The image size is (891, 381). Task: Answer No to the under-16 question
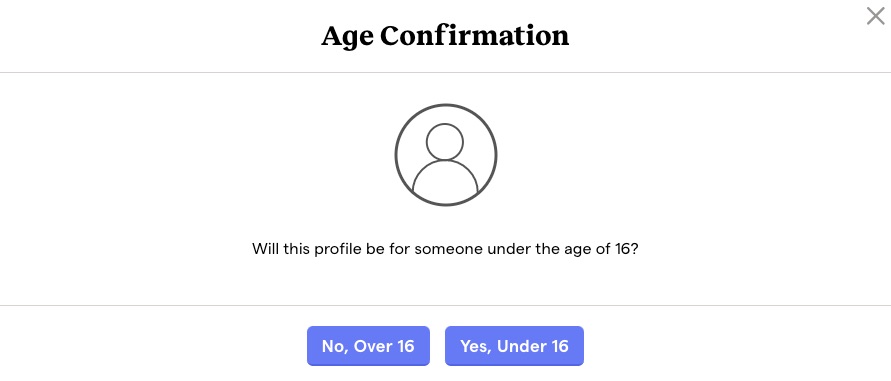click(x=368, y=346)
